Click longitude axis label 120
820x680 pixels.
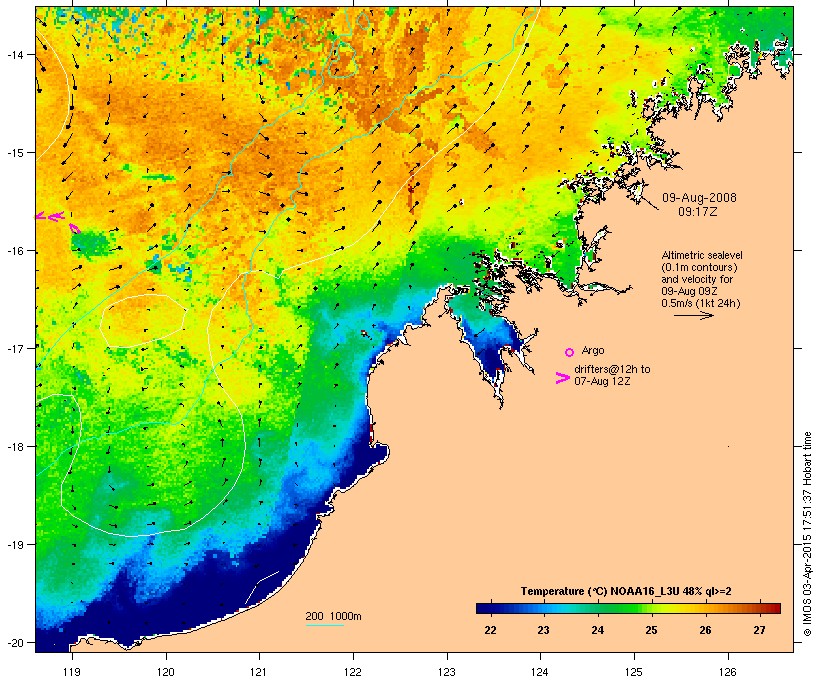click(166, 672)
